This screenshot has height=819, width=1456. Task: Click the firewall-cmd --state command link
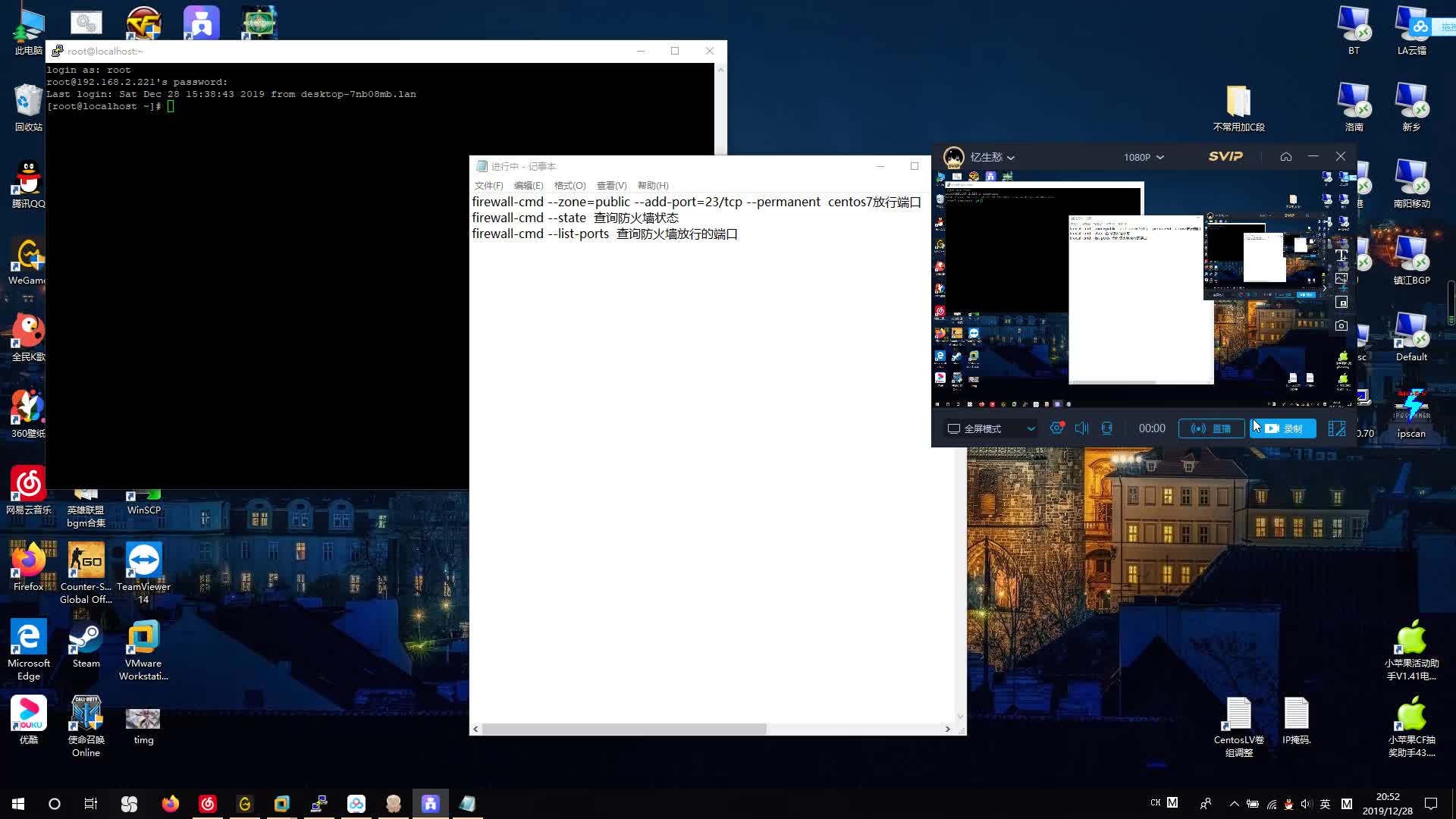tap(529, 217)
